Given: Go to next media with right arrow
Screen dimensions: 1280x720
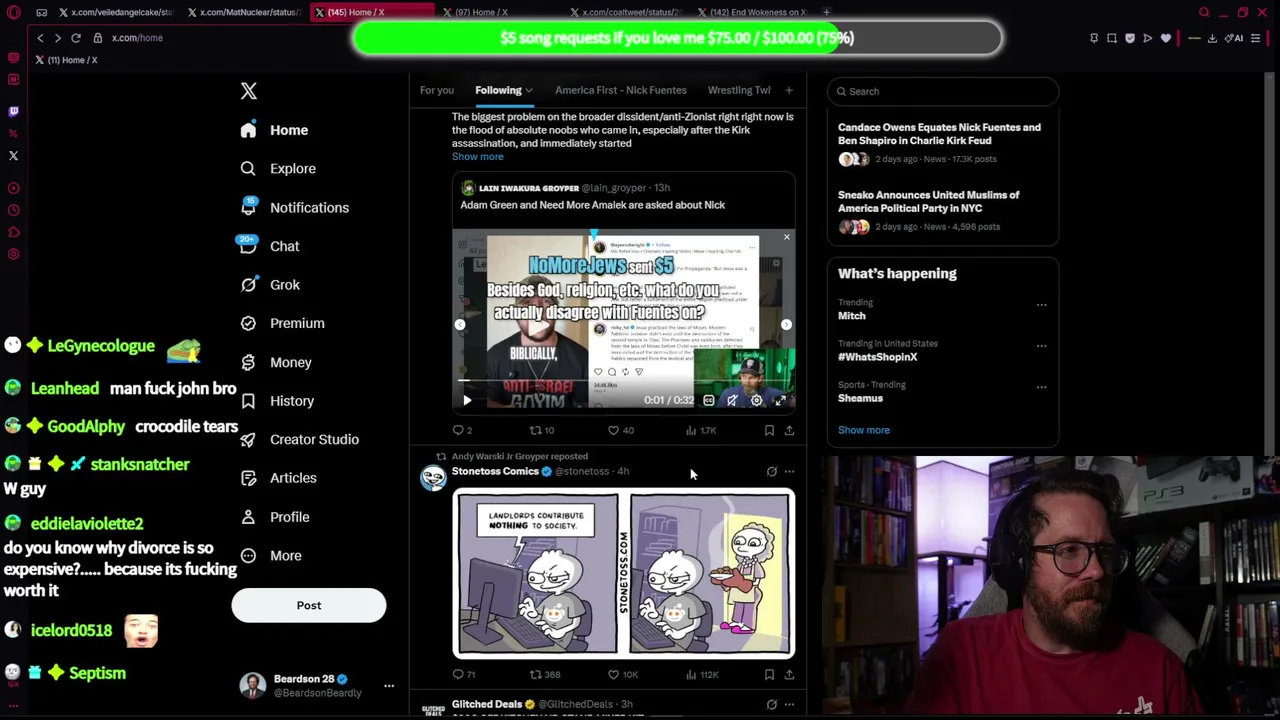Looking at the screenshot, I should point(786,325).
